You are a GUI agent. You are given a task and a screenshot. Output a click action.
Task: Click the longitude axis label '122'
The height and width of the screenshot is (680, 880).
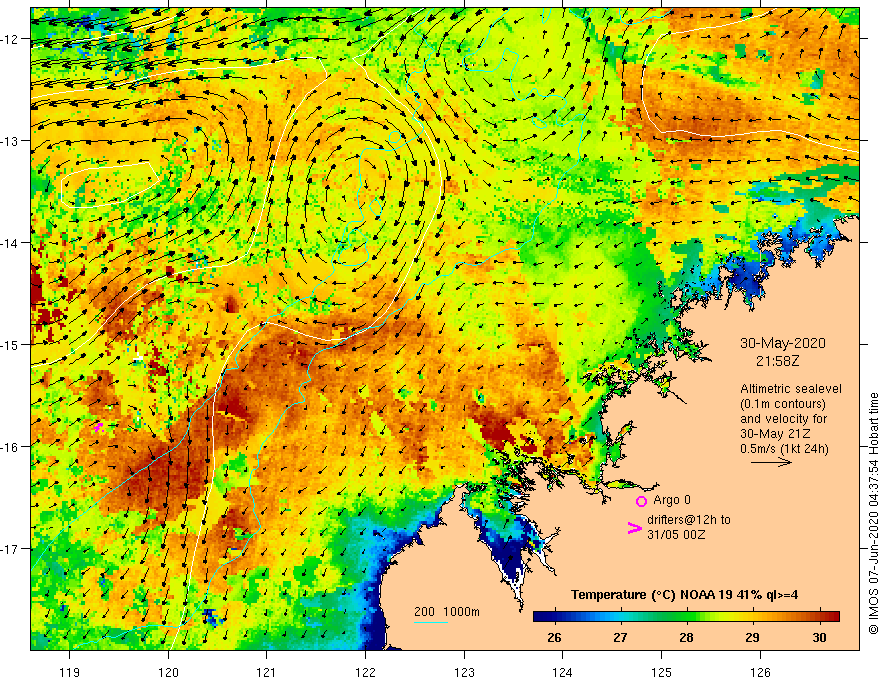[365, 672]
